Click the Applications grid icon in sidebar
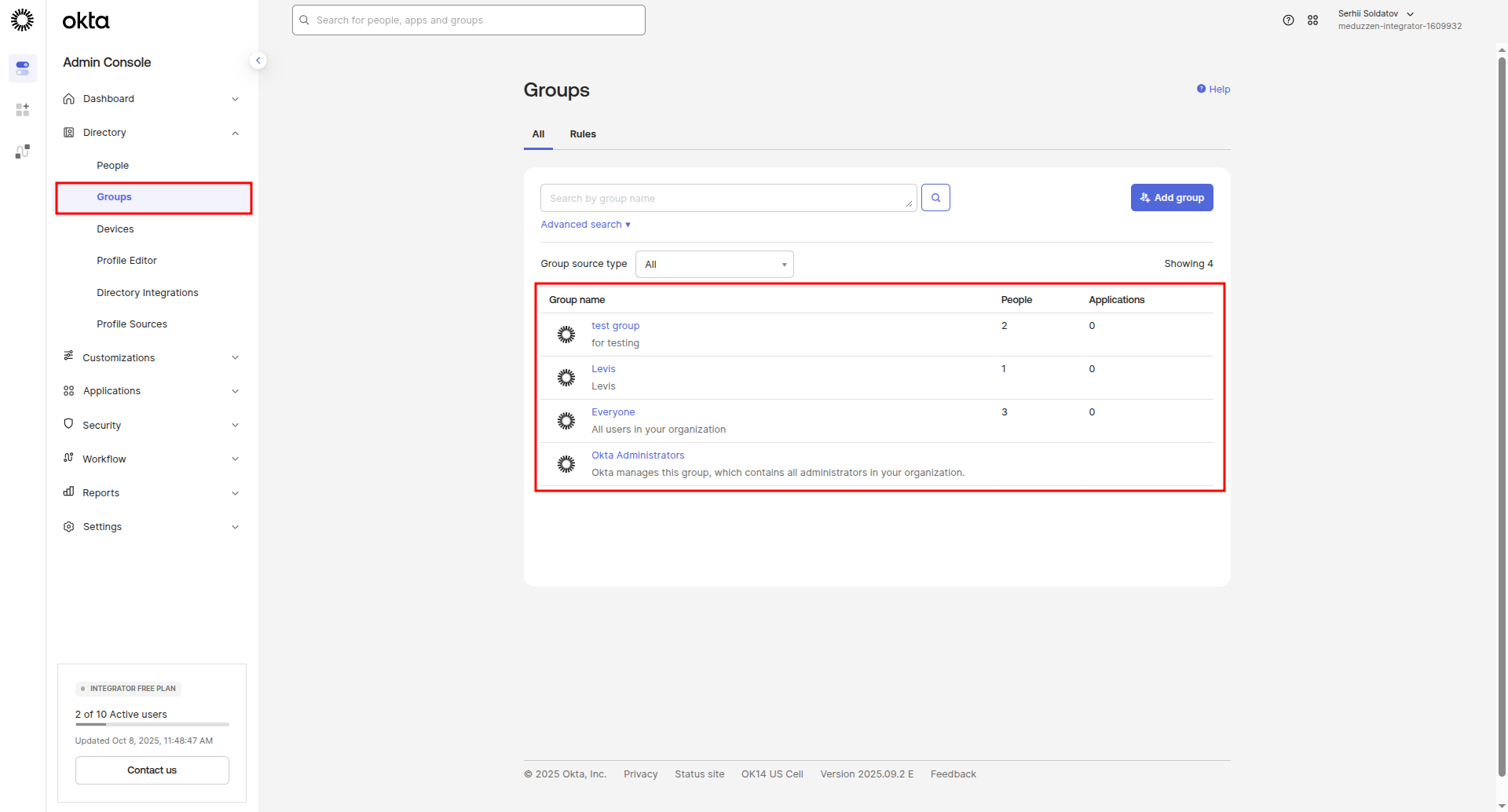This screenshot has width=1508, height=812. pos(69,391)
